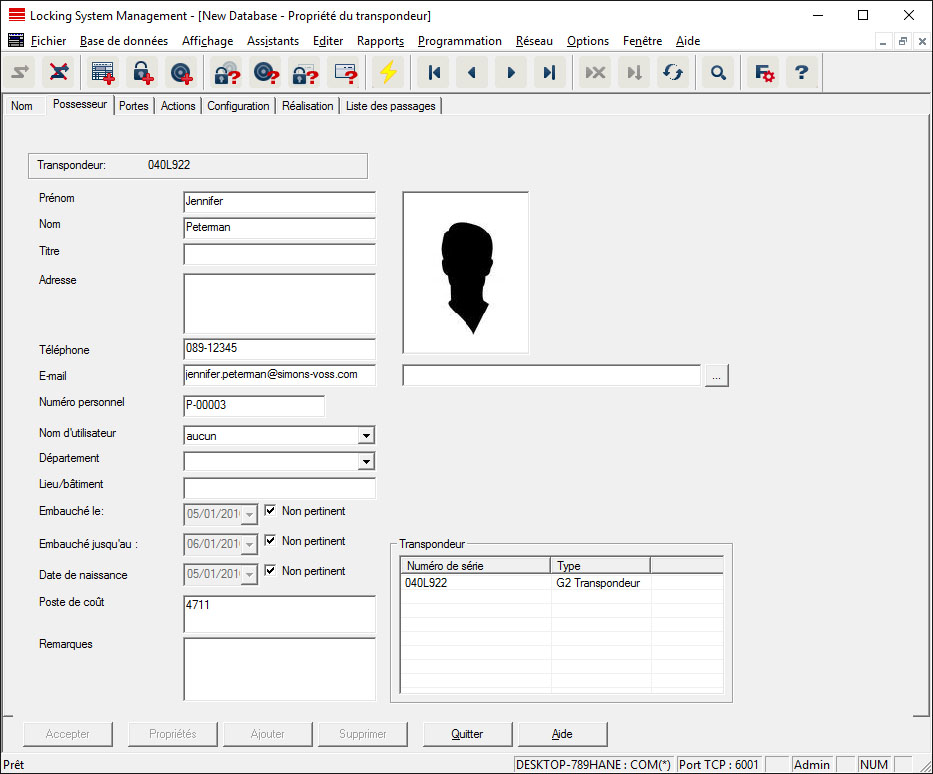Click the yellow lightning bolt programming icon

[387, 73]
